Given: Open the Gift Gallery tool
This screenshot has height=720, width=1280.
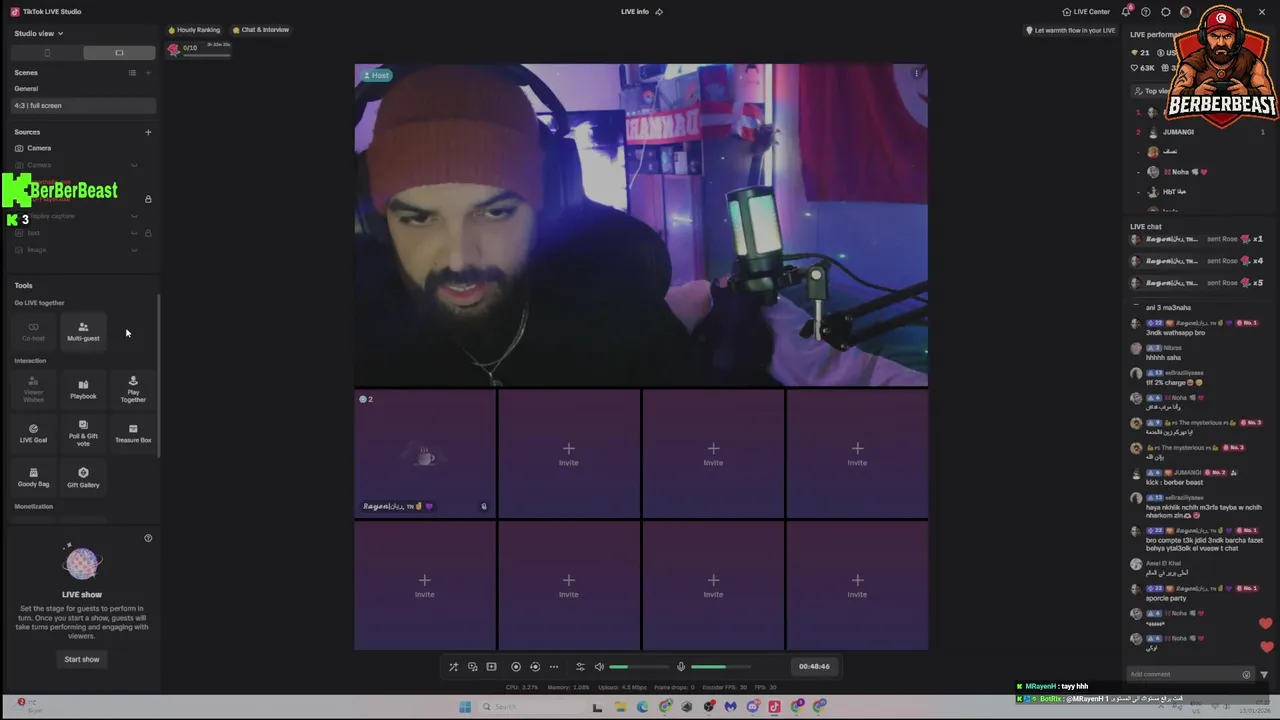Looking at the screenshot, I should click(83, 477).
